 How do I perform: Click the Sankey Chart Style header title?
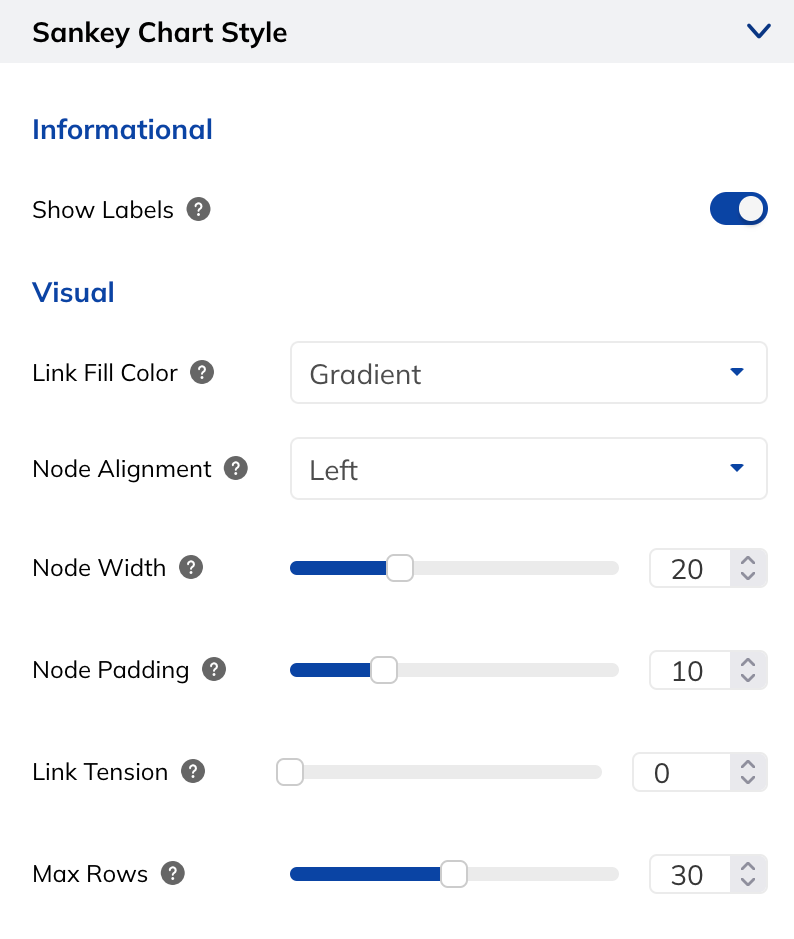[160, 32]
